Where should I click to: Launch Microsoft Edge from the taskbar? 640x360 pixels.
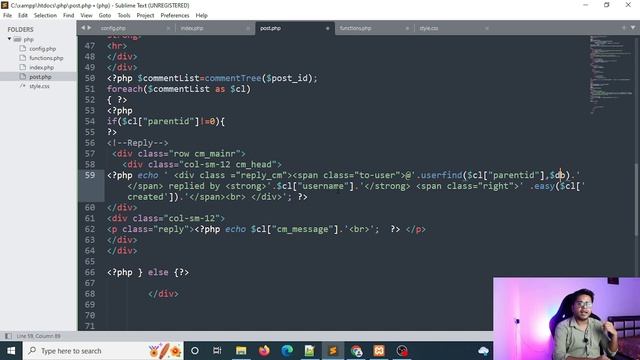tap(287, 351)
